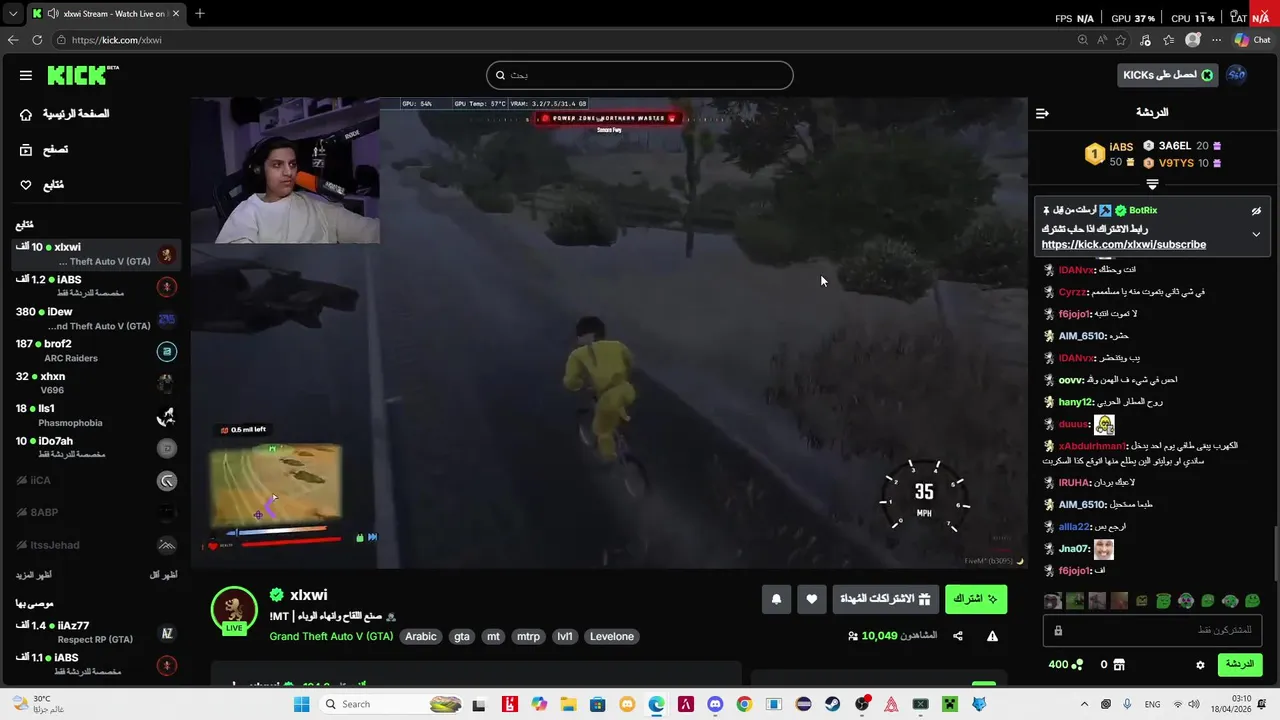Click browser back arrow
Viewport: 1280px width, 720px height.
13,40
